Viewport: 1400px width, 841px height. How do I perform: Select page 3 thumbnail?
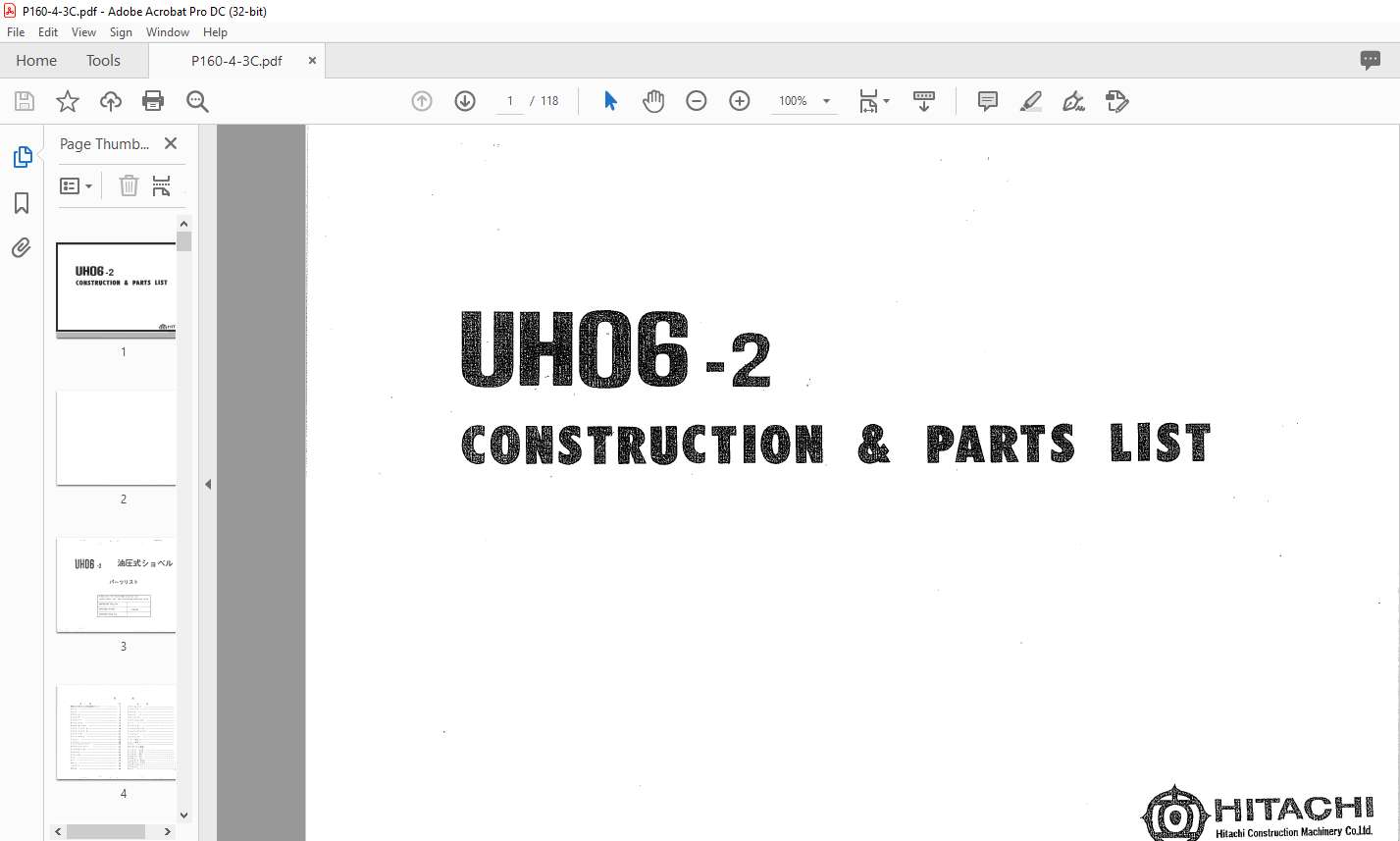click(x=116, y=585)
